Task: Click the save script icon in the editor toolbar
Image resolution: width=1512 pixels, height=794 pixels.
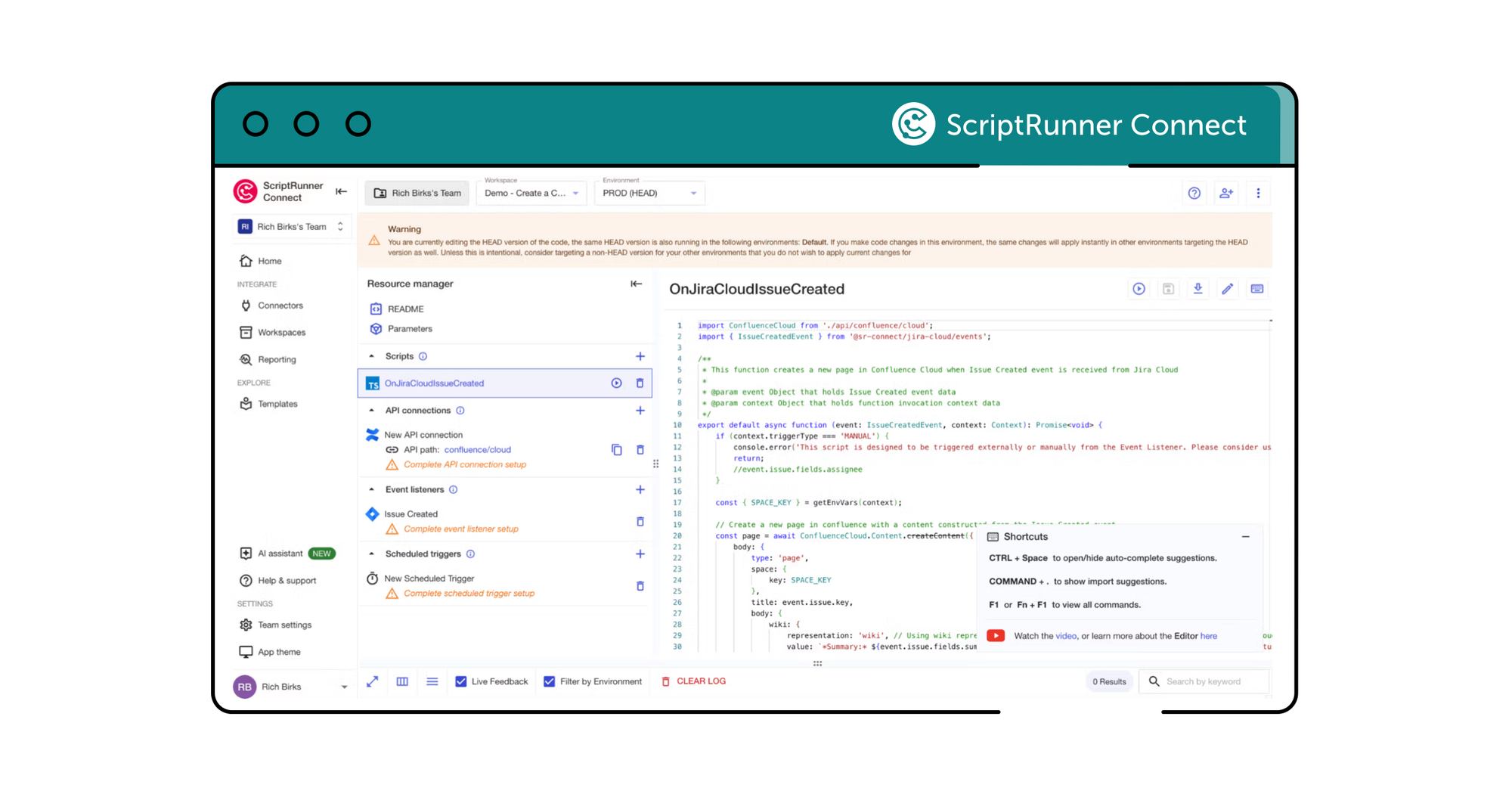Action: click(x=1168, y=289)
